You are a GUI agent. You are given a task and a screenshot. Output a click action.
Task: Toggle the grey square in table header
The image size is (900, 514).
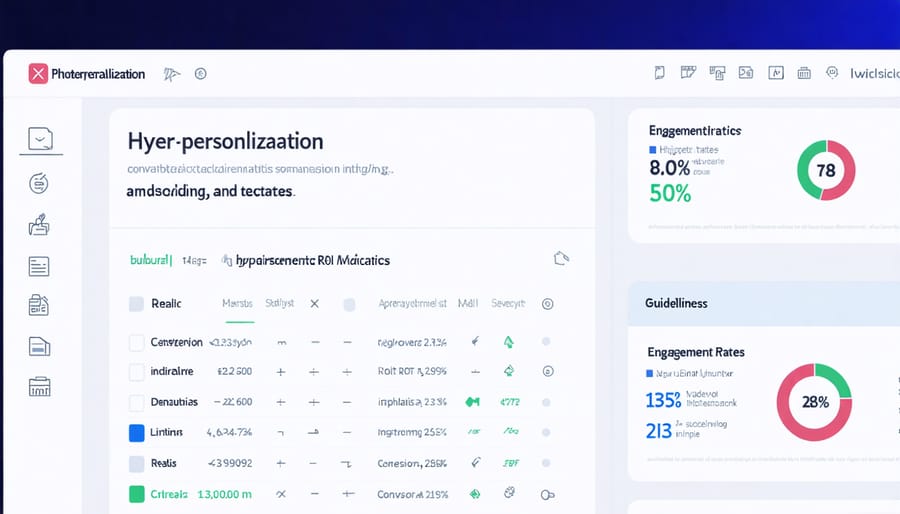coord(349,305)
